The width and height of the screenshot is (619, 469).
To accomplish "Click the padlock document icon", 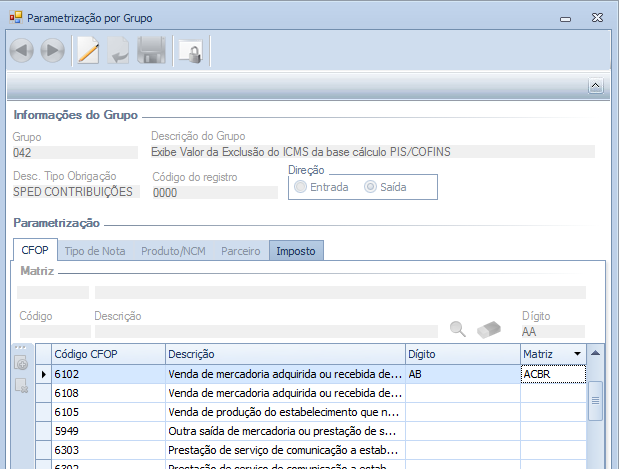I will (191, 51).
